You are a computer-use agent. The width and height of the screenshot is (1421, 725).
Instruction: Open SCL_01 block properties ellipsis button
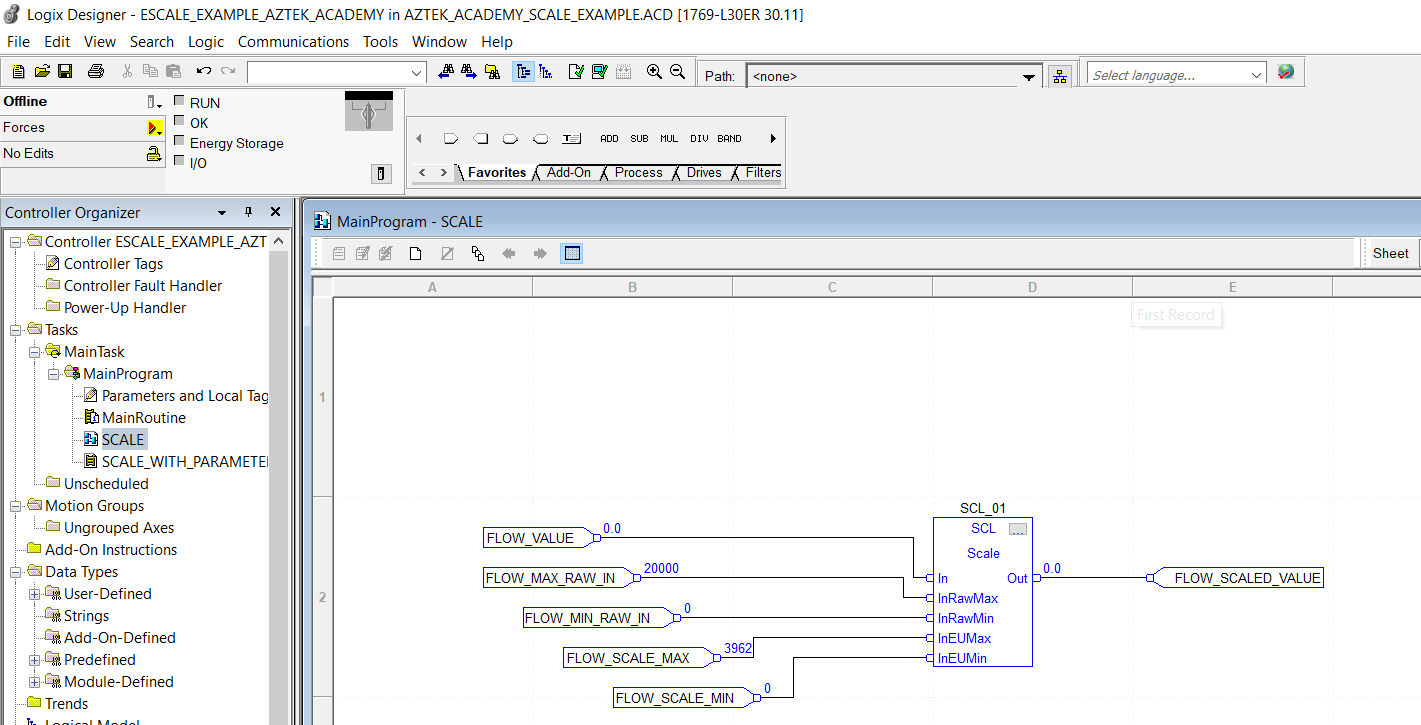(x=1018, y=529)
